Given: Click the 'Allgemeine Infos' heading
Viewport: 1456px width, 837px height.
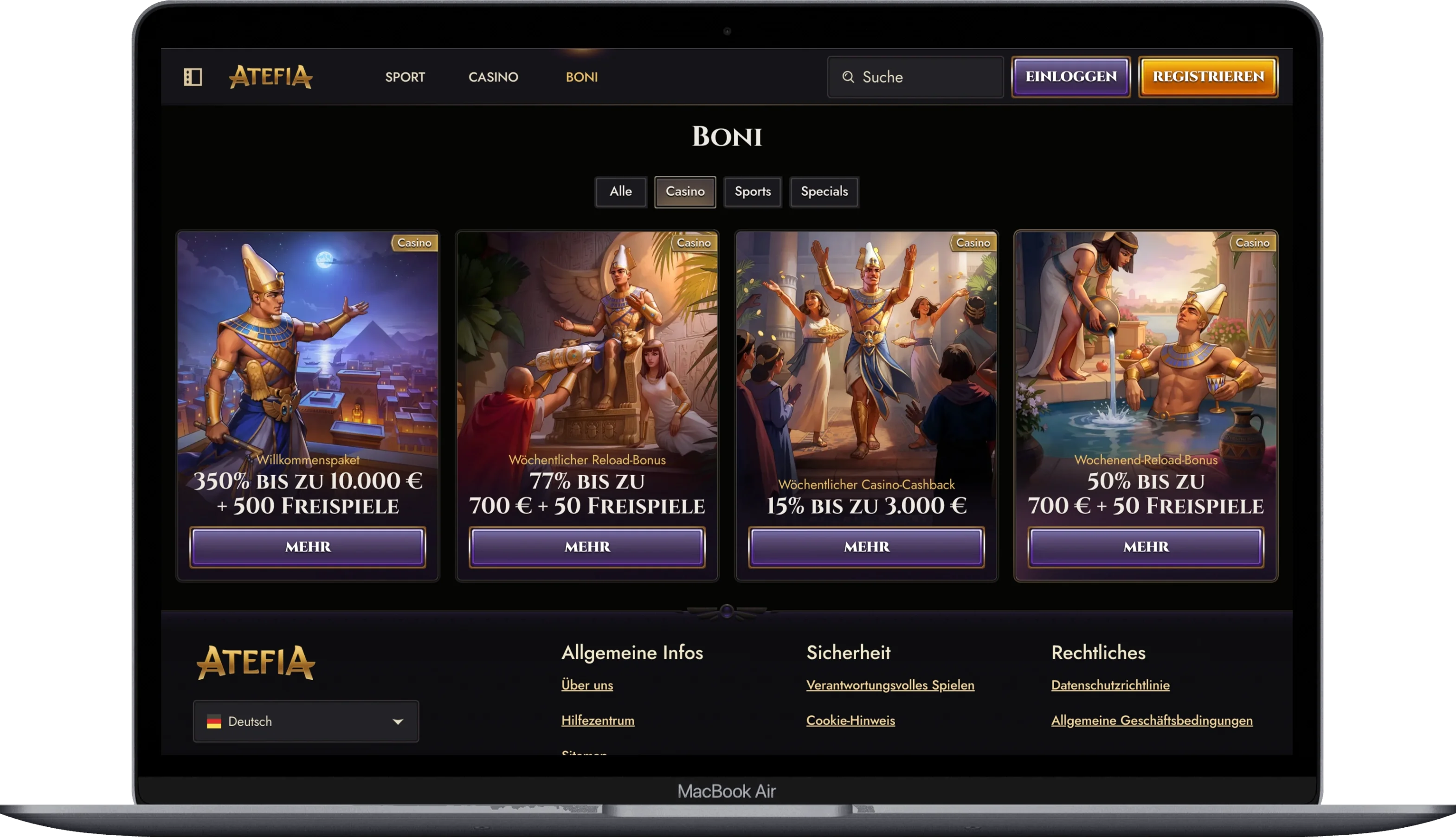Looking at the screenshot, I should coord(632,652).
